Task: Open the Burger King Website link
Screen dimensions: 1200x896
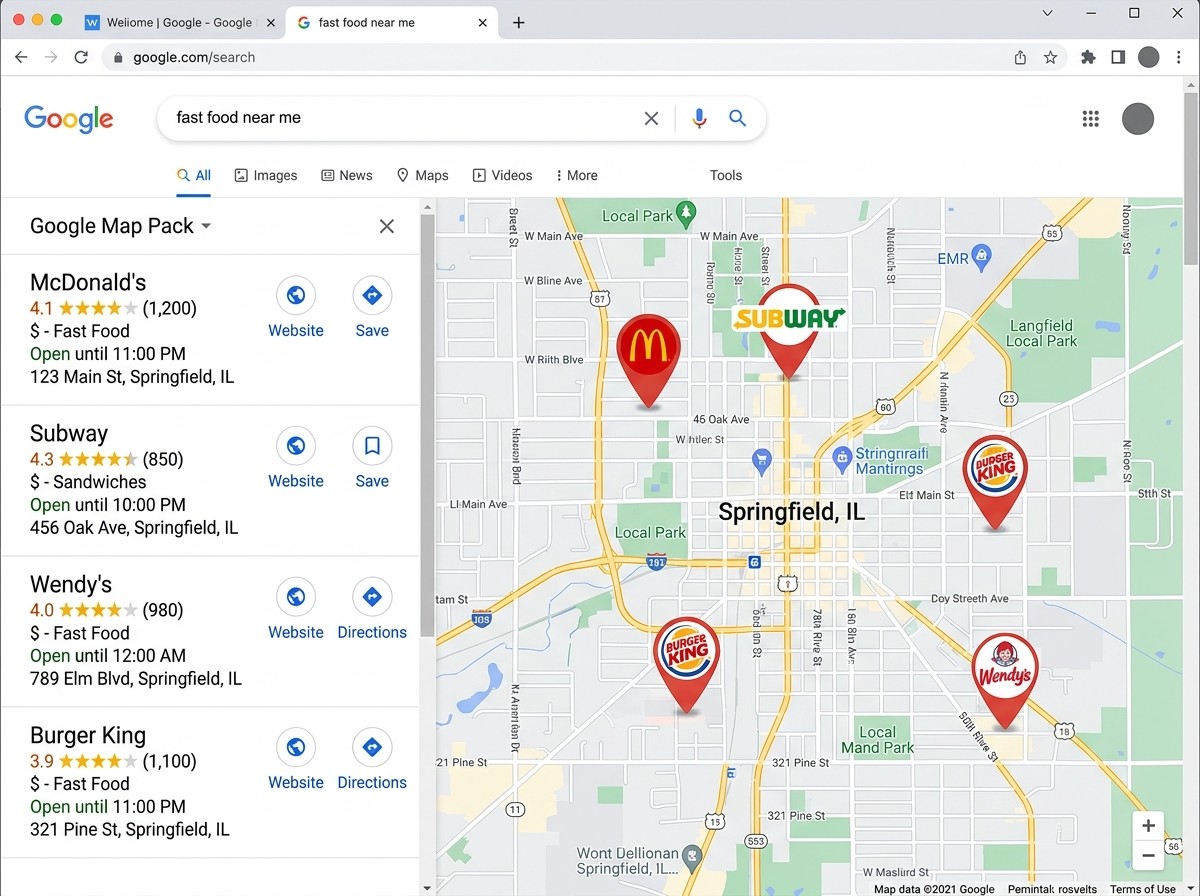Action: [x=295, y=747]
